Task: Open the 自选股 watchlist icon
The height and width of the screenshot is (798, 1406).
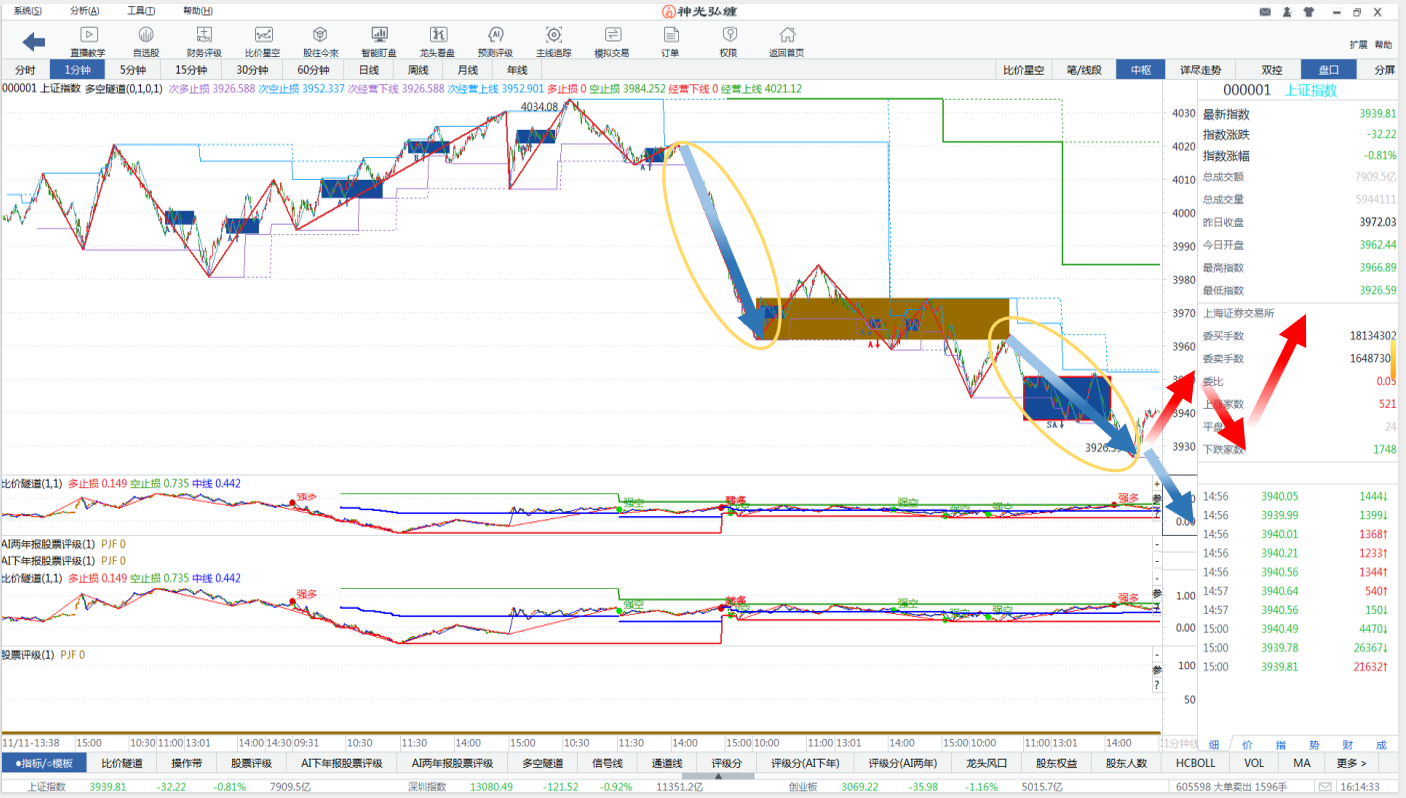Action: tap(146, 41)
